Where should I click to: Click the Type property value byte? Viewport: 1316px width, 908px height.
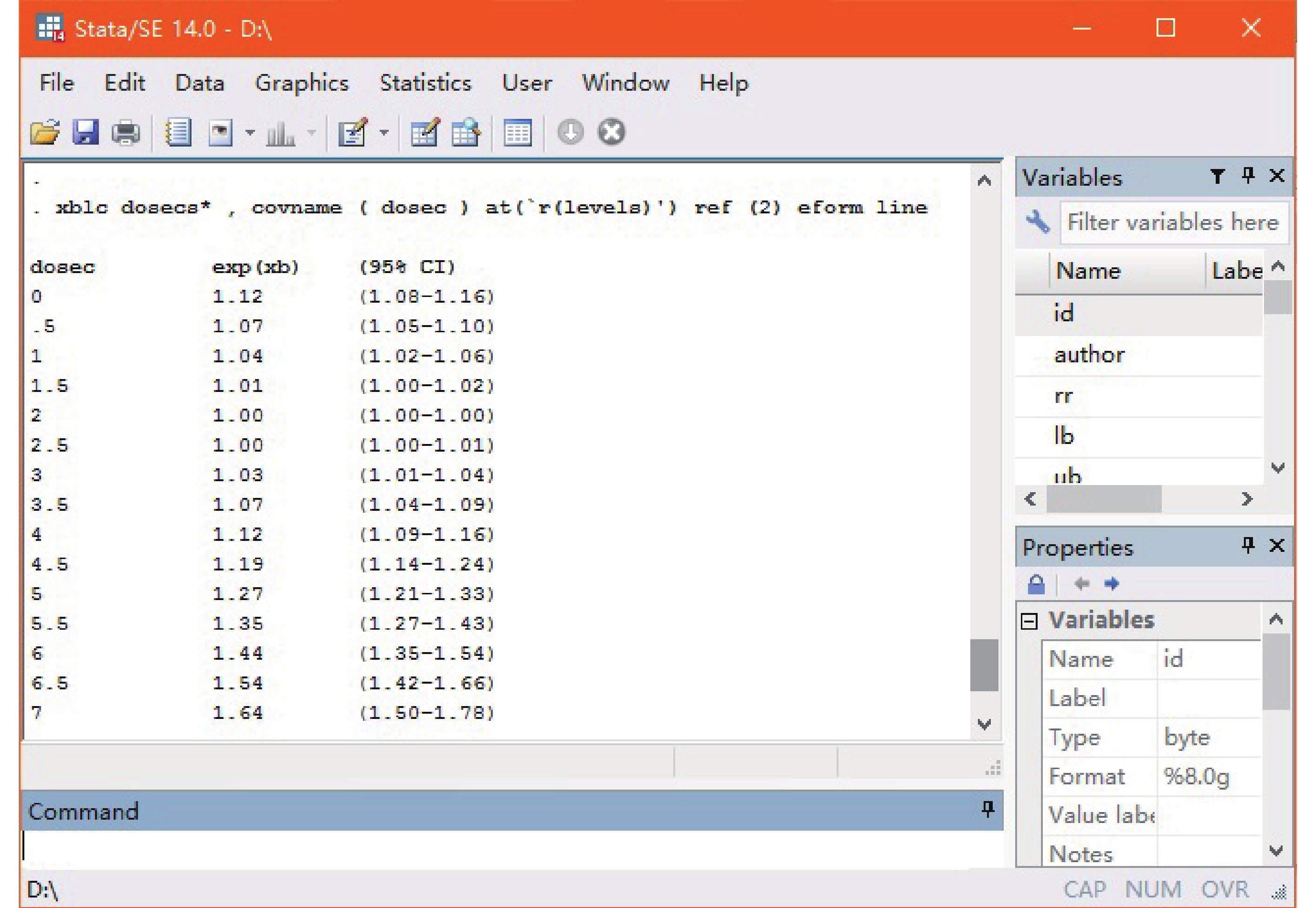(1188, 738)
